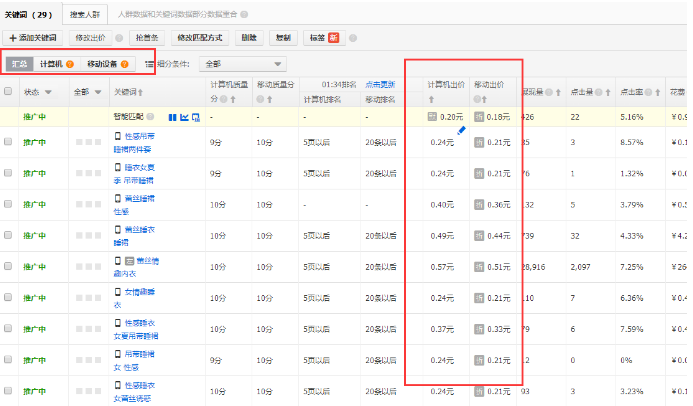Viewport: 693px width, 406px height.
Task: Check the row with 0.37元 computer bid
Action: [8, 328]
